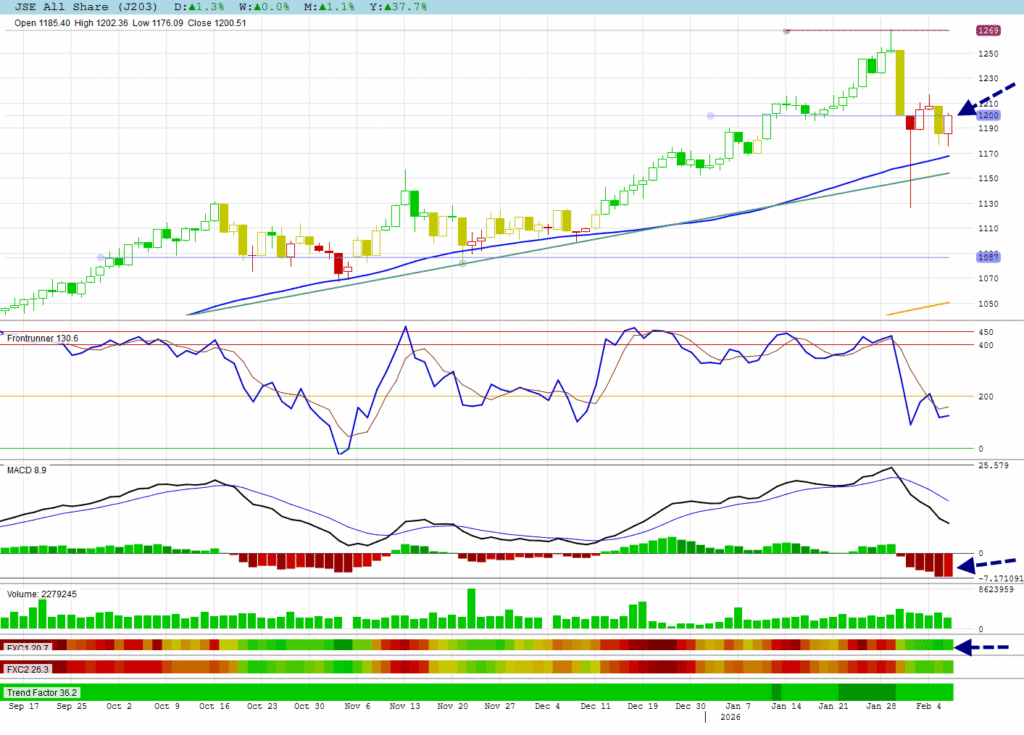Click the Volume: 2279245 label
This screenshot has width=1024, height=735.
click(x=42, y=594)
